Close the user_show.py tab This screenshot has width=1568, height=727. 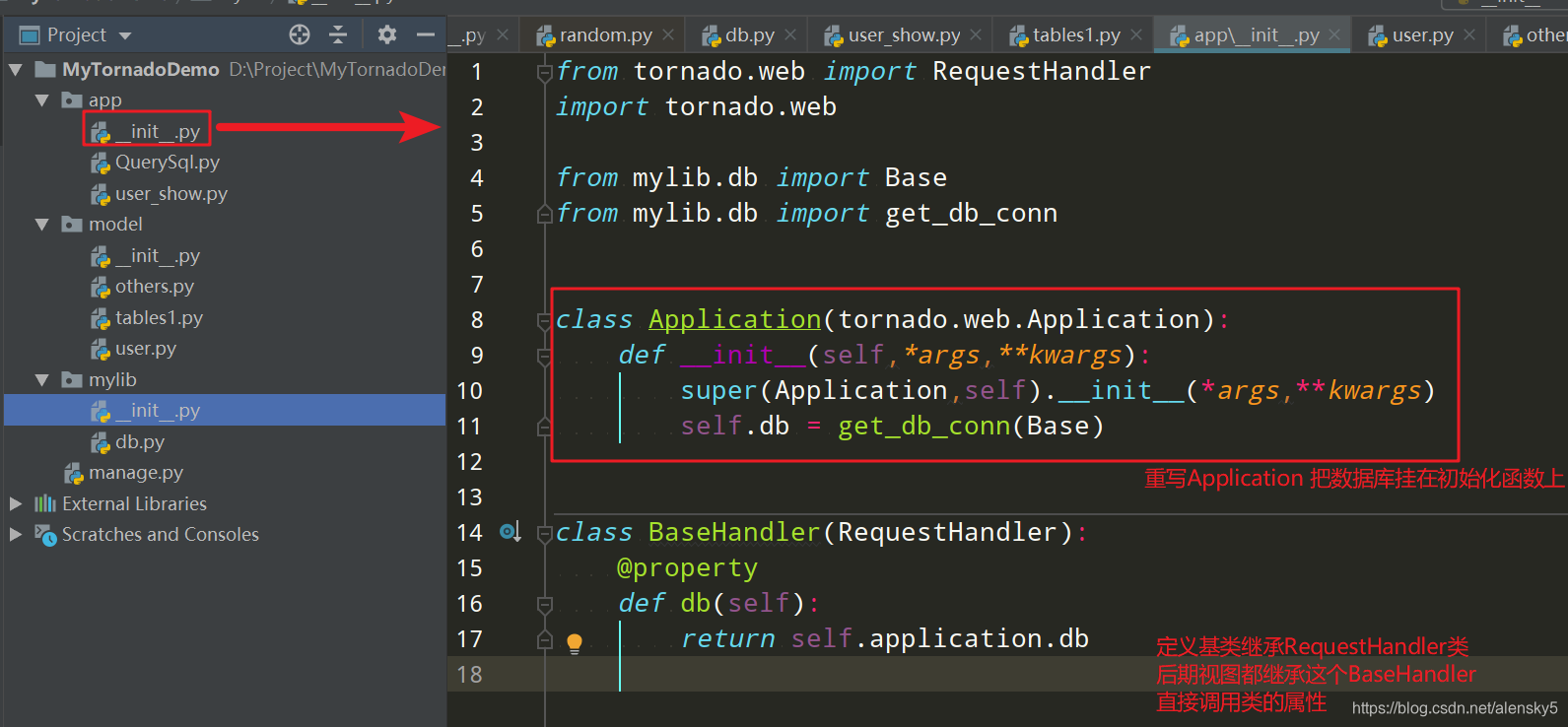coord(976,34)
